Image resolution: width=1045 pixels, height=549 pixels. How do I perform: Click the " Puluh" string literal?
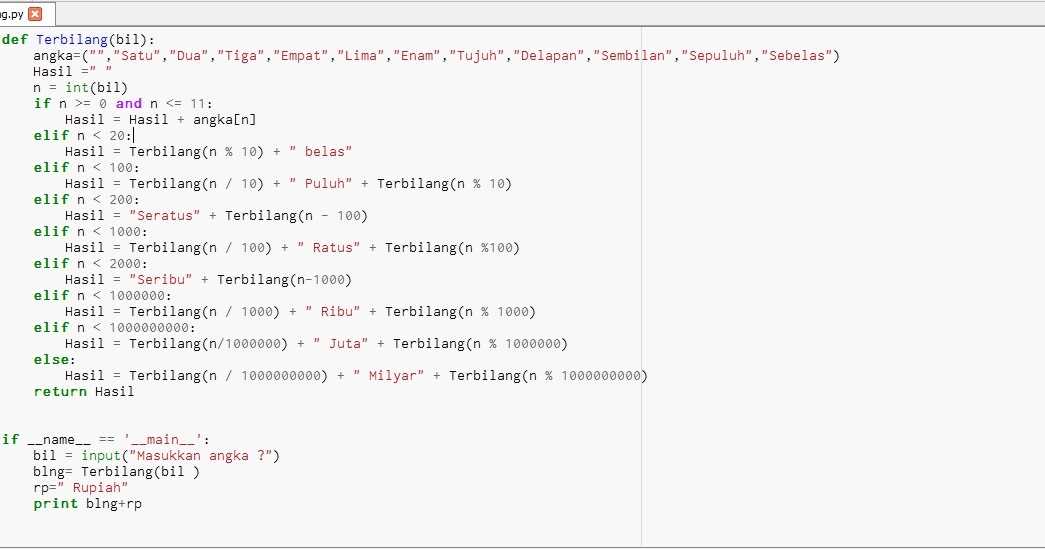[321, 183]
